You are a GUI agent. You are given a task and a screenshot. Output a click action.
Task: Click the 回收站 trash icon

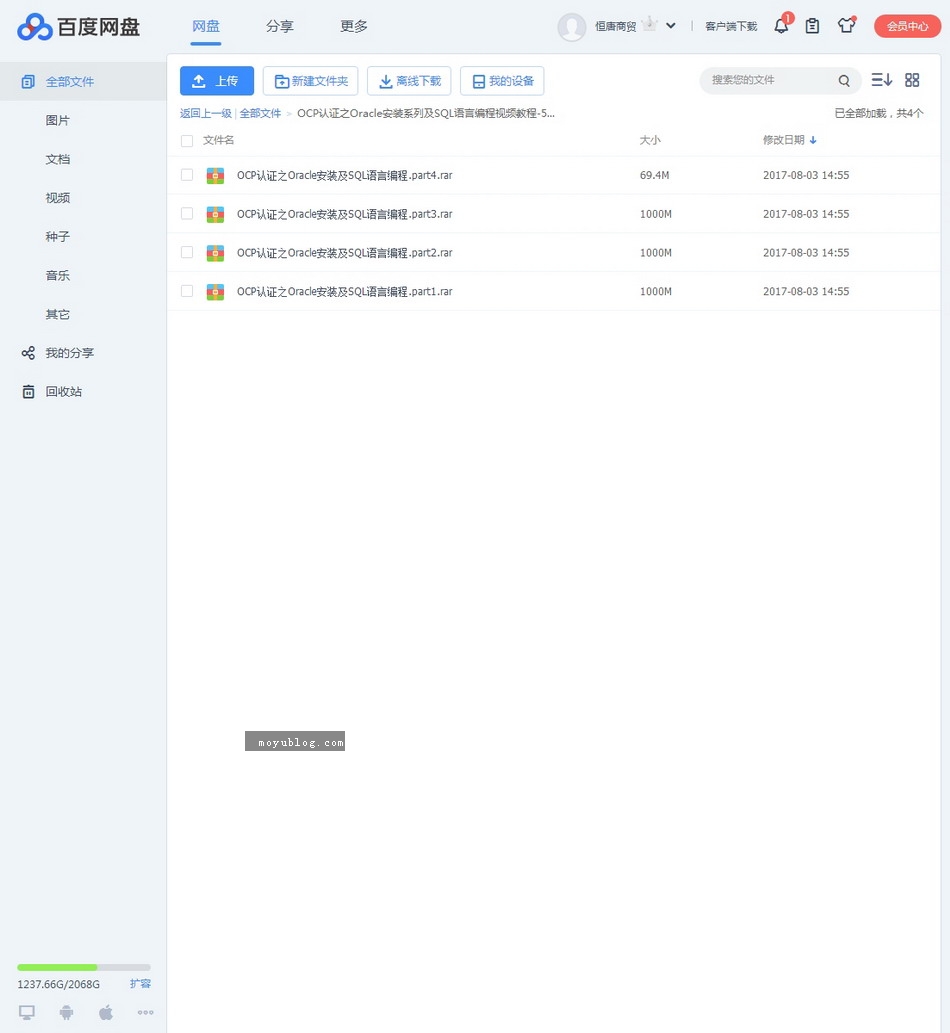coord(28,392)
